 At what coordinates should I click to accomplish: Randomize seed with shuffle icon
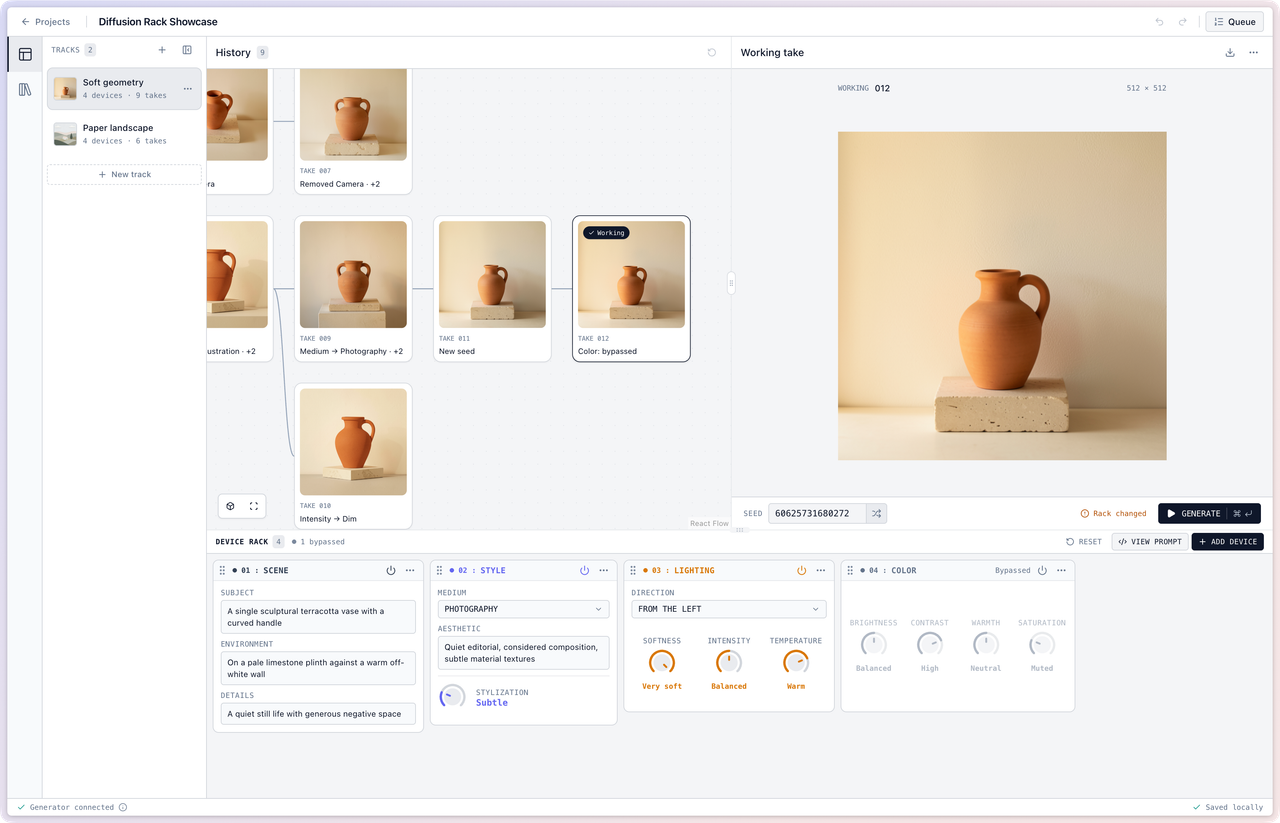point(876,513)
